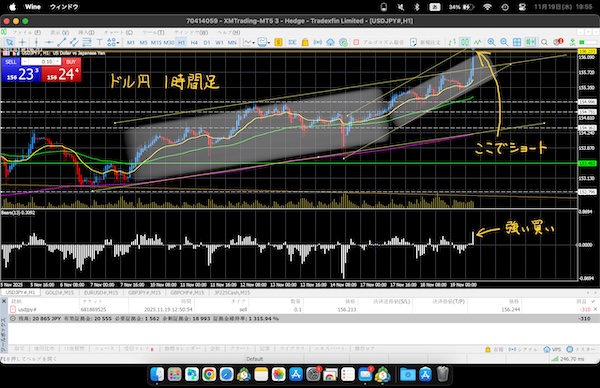Click the yellow dollar symbols icon
The image size is (600, 388).
[x=278, y=42]
